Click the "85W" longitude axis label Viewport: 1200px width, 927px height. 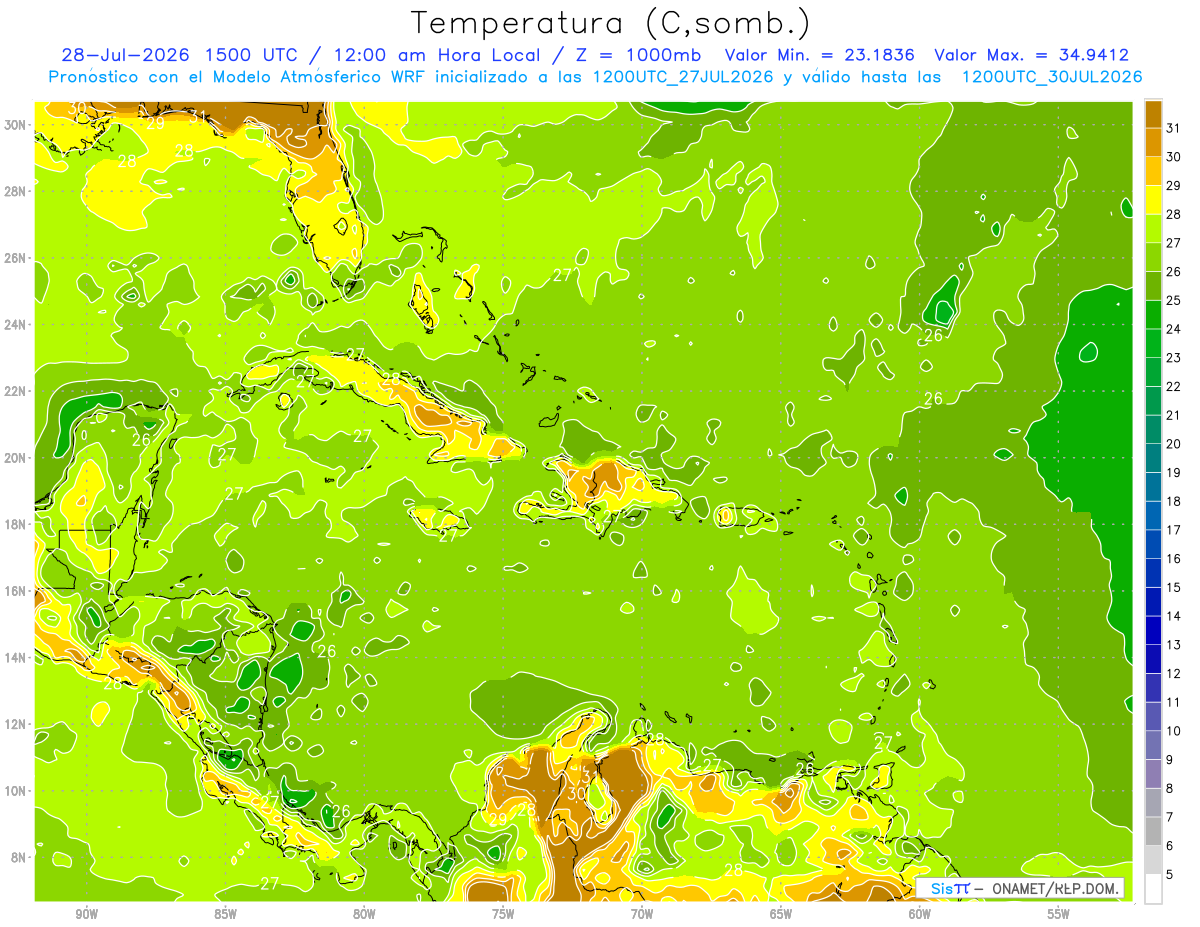(x=225, y=914)
